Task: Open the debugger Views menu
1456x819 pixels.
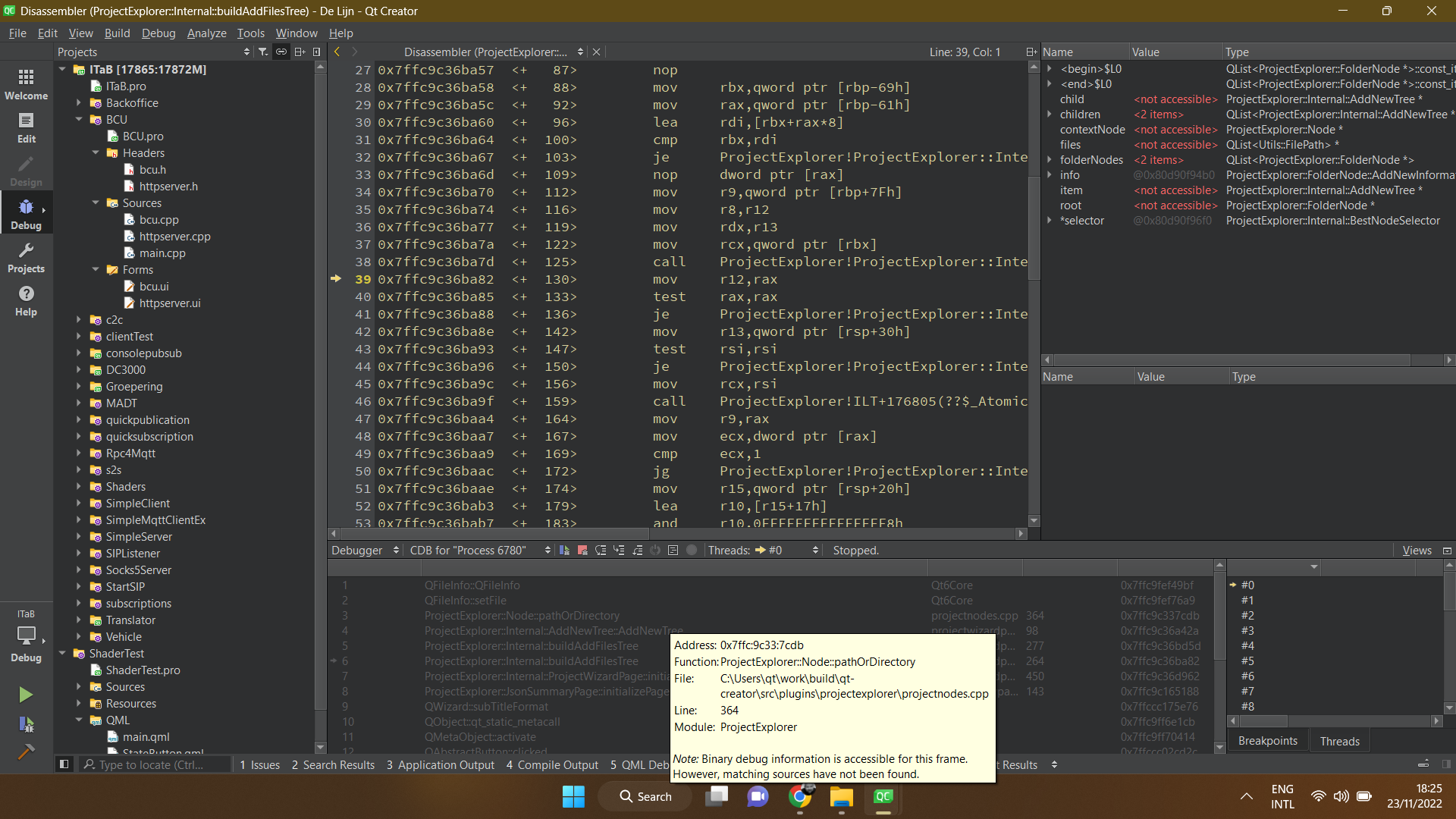Action: [1417, 550]
